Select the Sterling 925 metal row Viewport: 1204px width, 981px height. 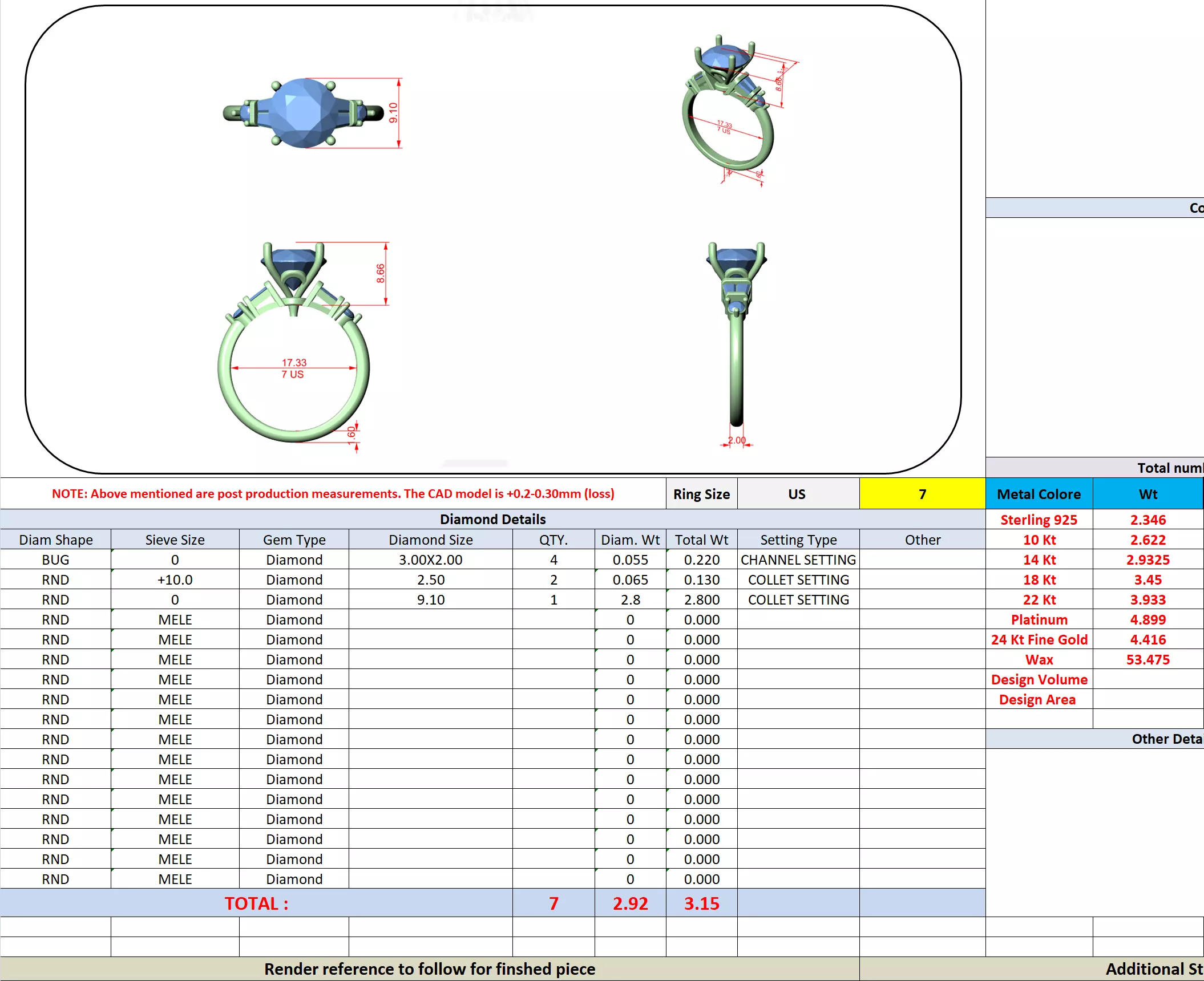(1039, 520)
